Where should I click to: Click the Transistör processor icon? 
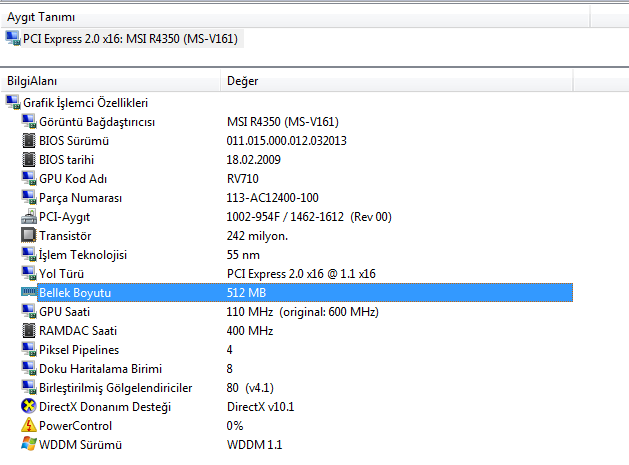point(29,236)
